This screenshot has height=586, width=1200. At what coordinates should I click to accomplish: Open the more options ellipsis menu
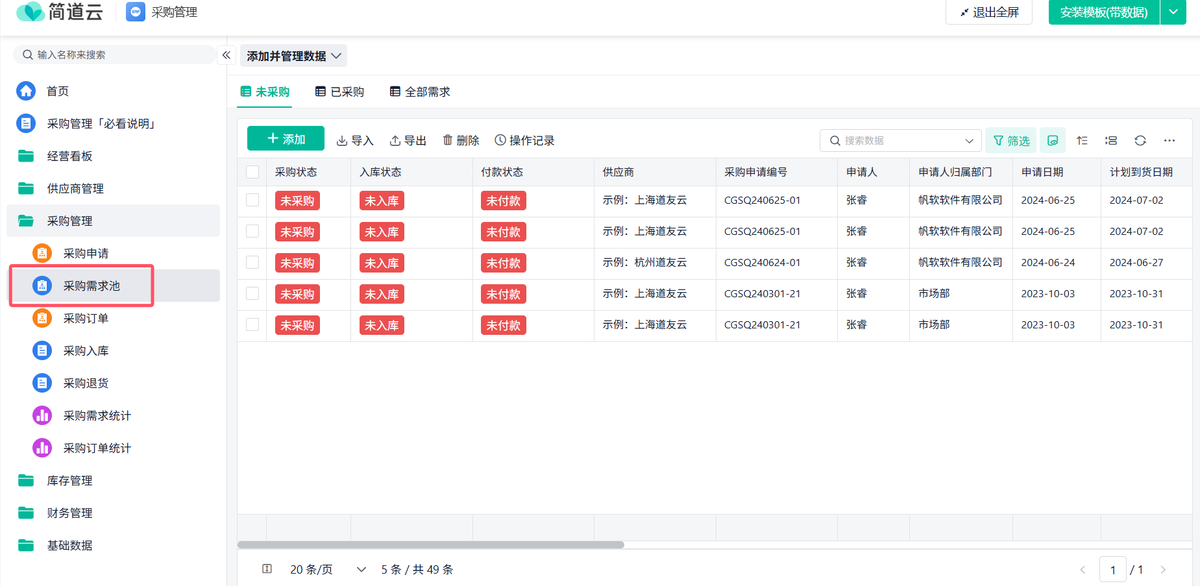pos(1168,141)
